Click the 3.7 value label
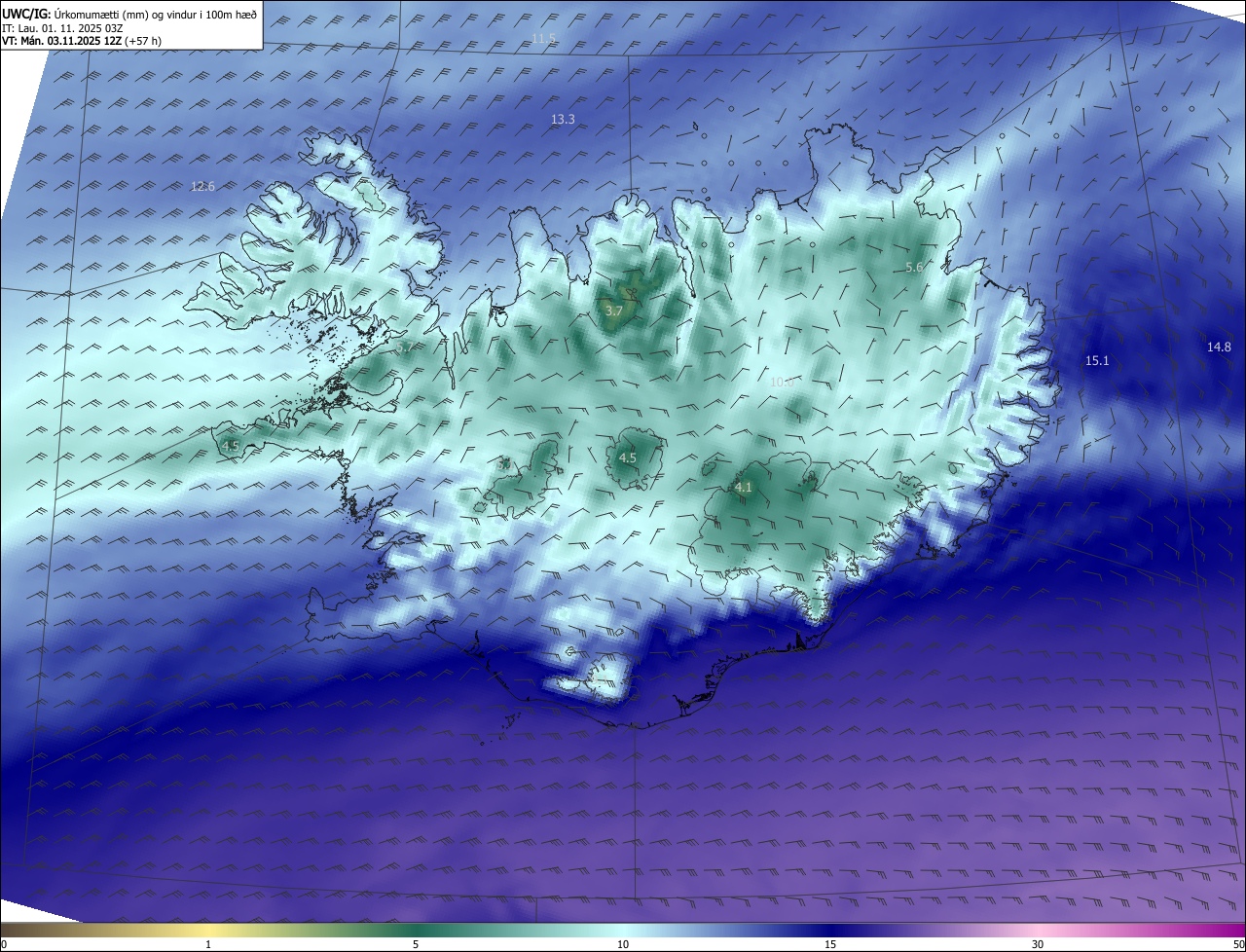 pos(613,311)
